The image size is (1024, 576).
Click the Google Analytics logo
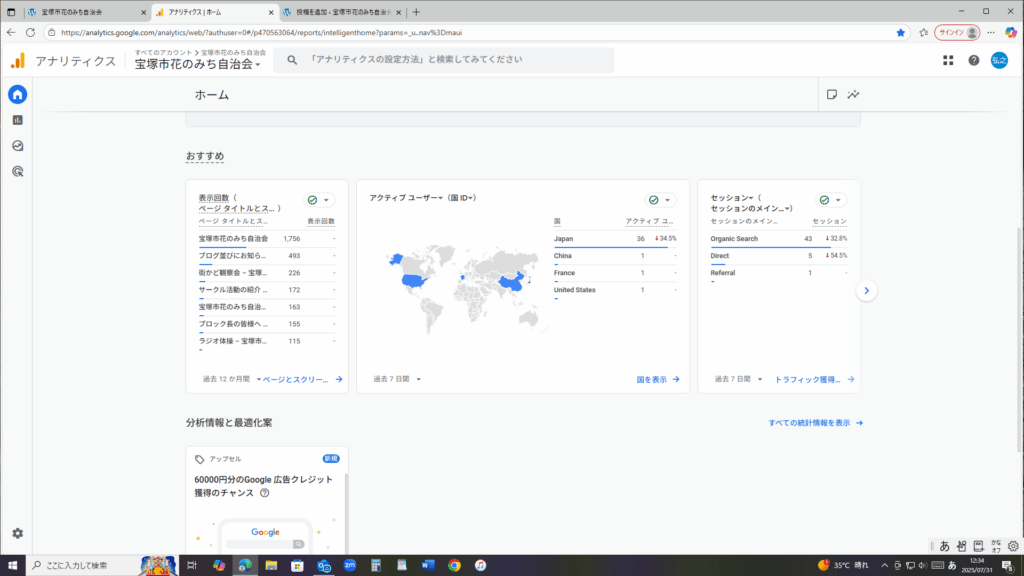pyautogui.click(x=18, y=61)
